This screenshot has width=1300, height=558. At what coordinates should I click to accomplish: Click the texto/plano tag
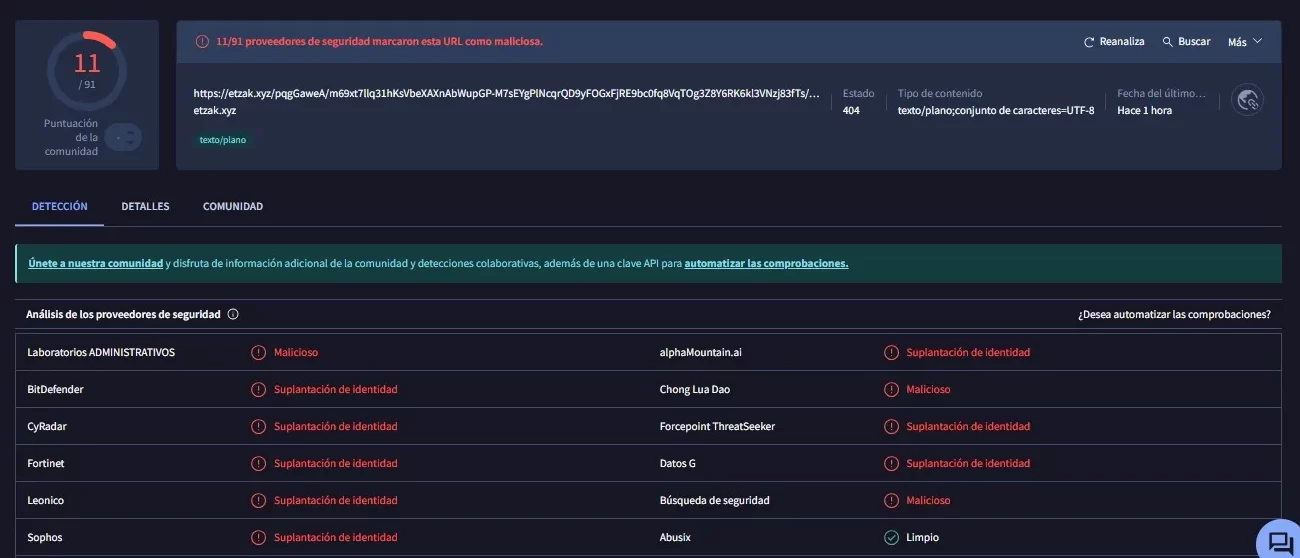(222, 140)
